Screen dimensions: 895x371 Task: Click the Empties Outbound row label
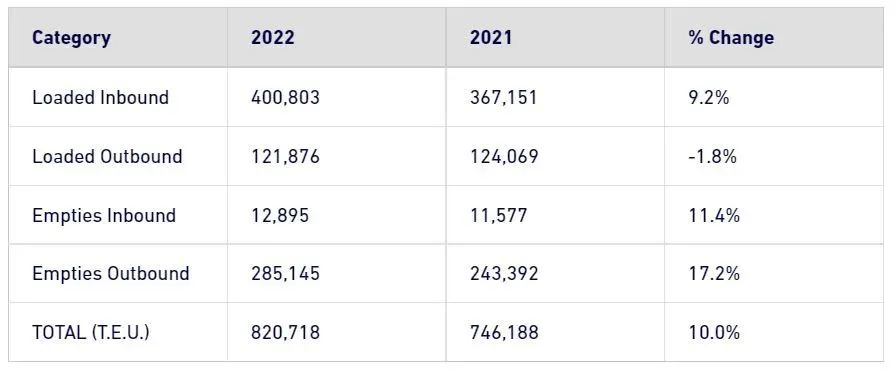tap(111, 273)
